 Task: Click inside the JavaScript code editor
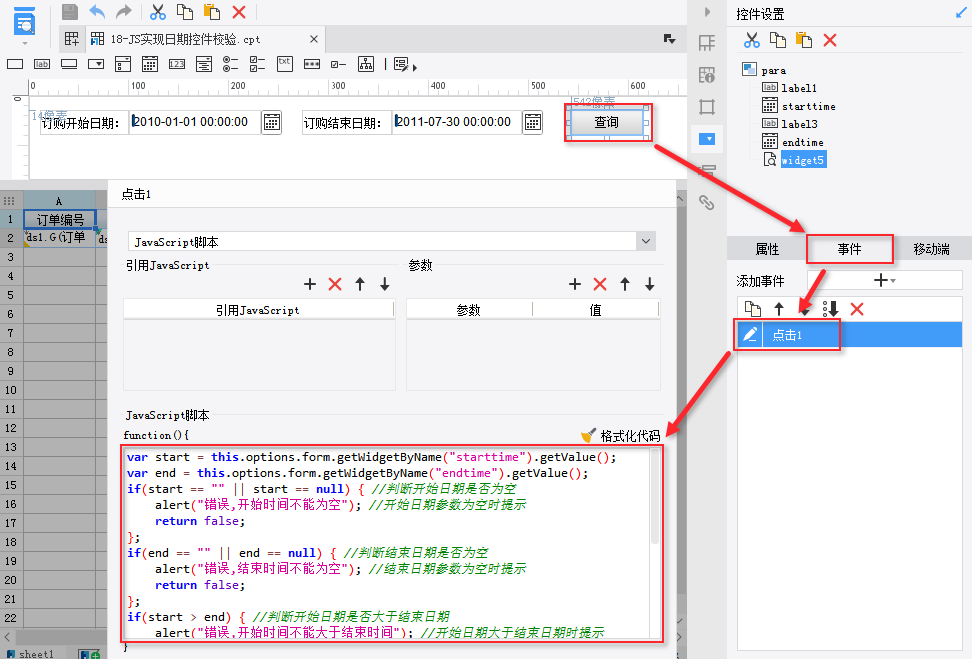[386, 542]
